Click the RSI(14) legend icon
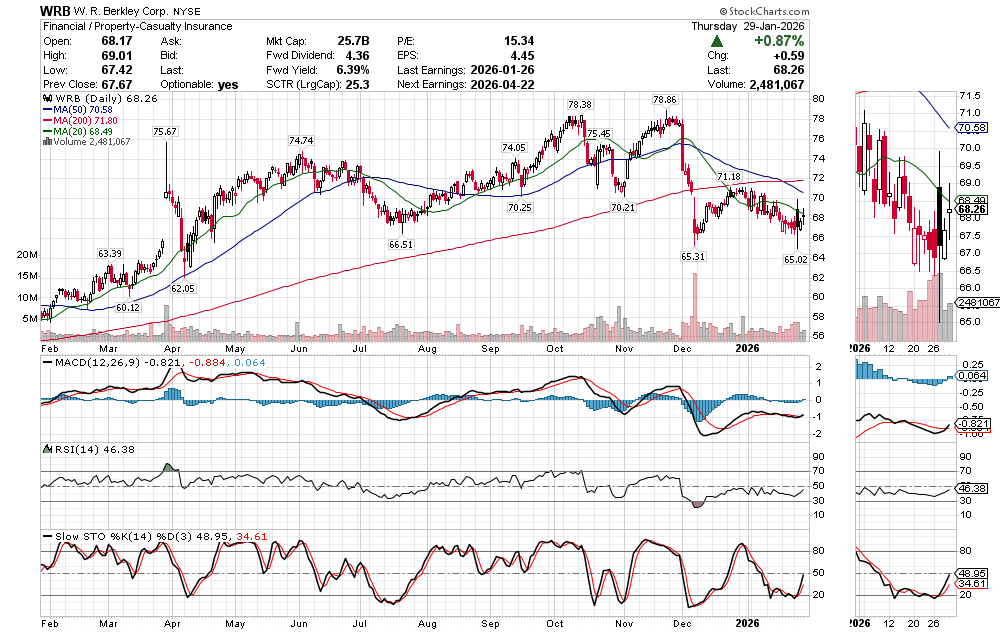 pyautogui.click(x=46, y=450)
